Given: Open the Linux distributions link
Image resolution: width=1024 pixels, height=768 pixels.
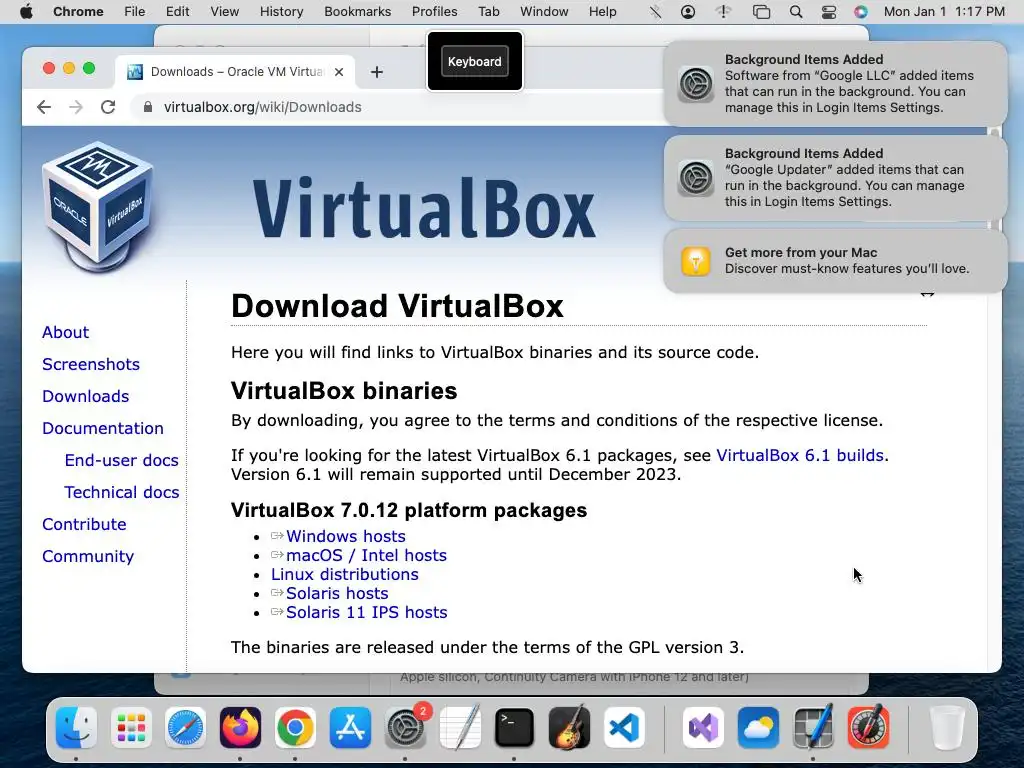Looking at the screenshot, I should [x=345, y=574].
